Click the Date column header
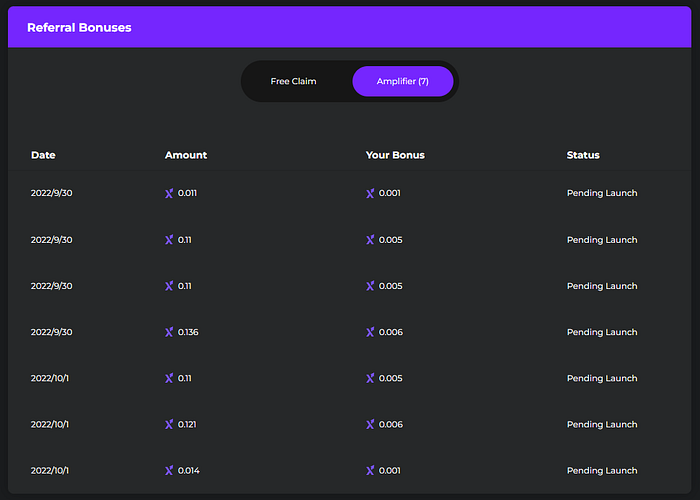 [x=43, y=155]
